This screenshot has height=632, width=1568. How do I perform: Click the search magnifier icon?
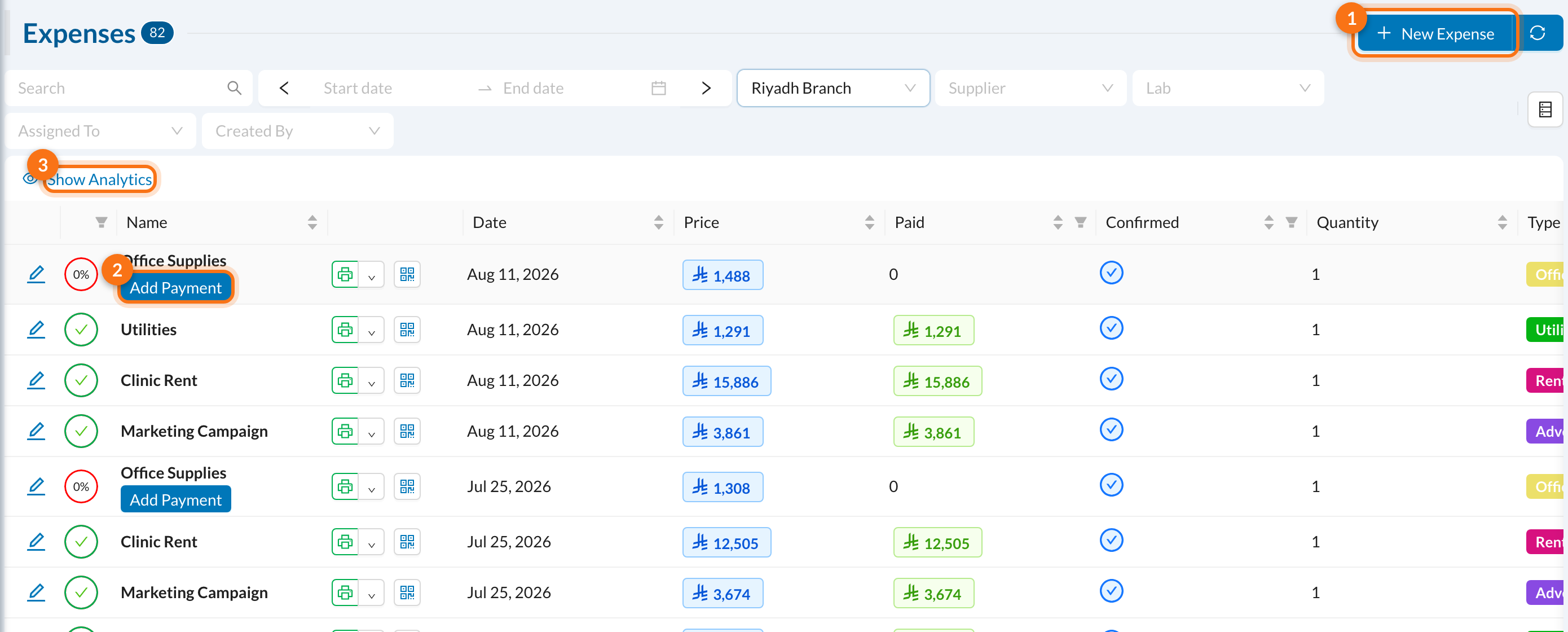pyautogui.click(x=234, y=87)
